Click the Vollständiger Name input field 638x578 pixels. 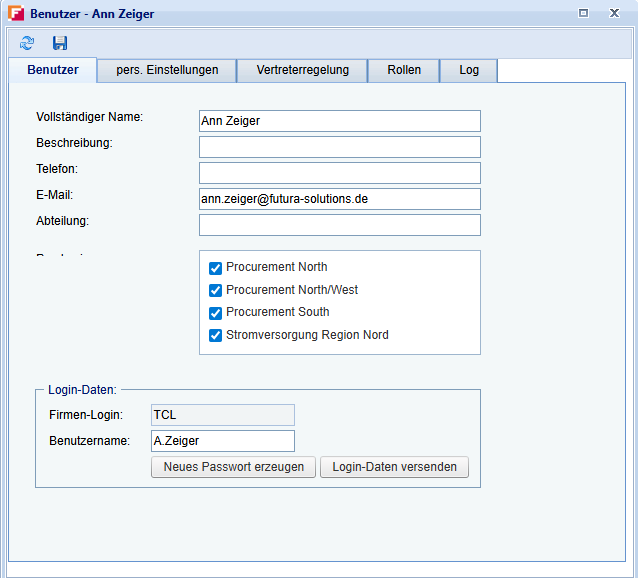click(x=339, y=121)
